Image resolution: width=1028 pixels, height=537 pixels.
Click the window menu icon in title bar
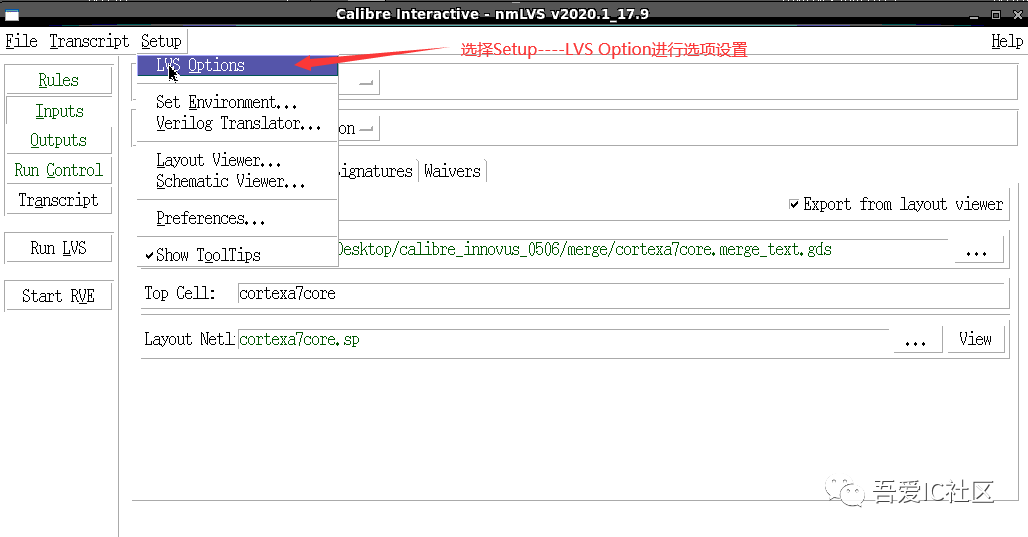tap(12, 14)
